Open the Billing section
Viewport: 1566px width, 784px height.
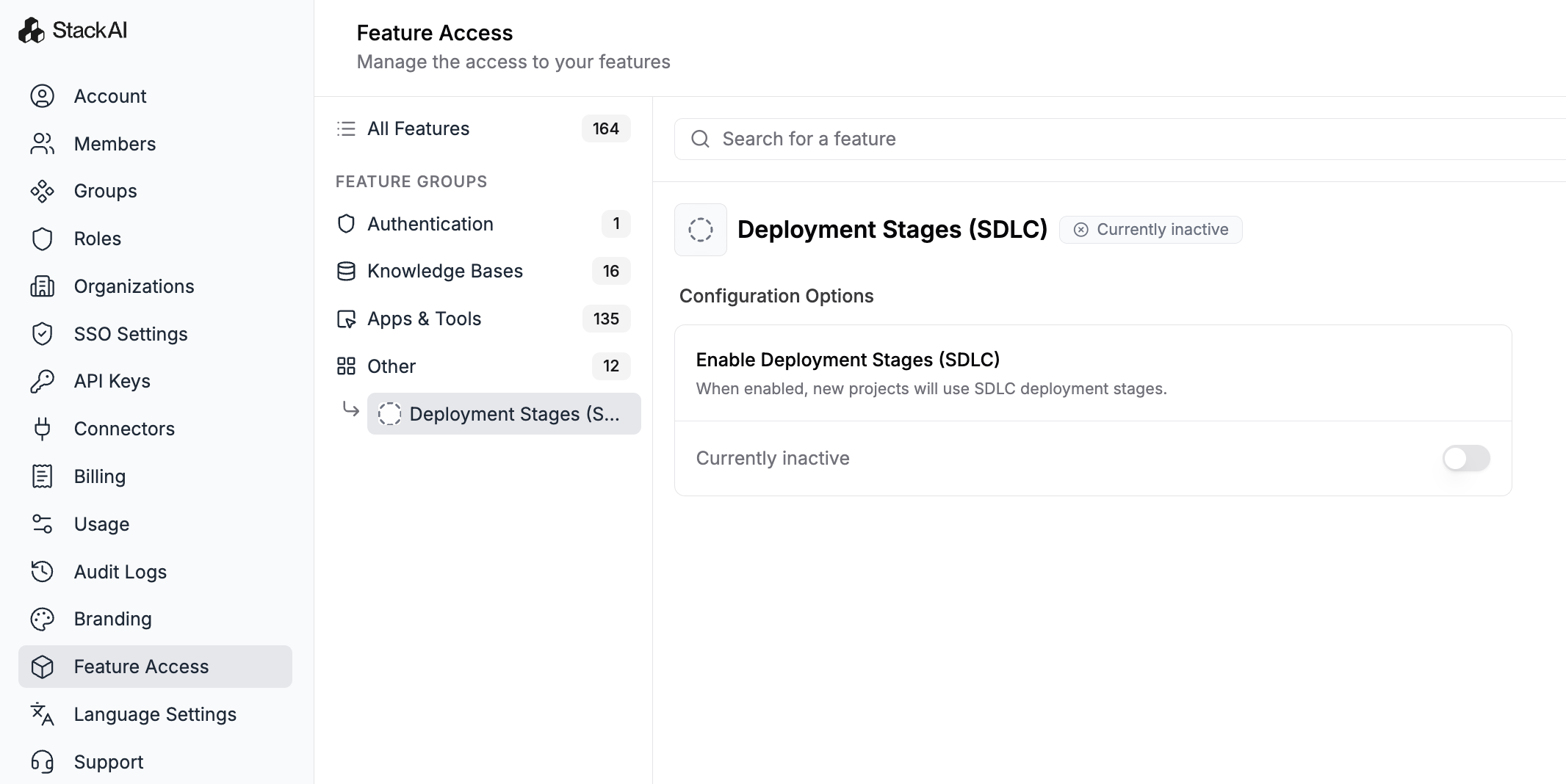pos(100,477)
